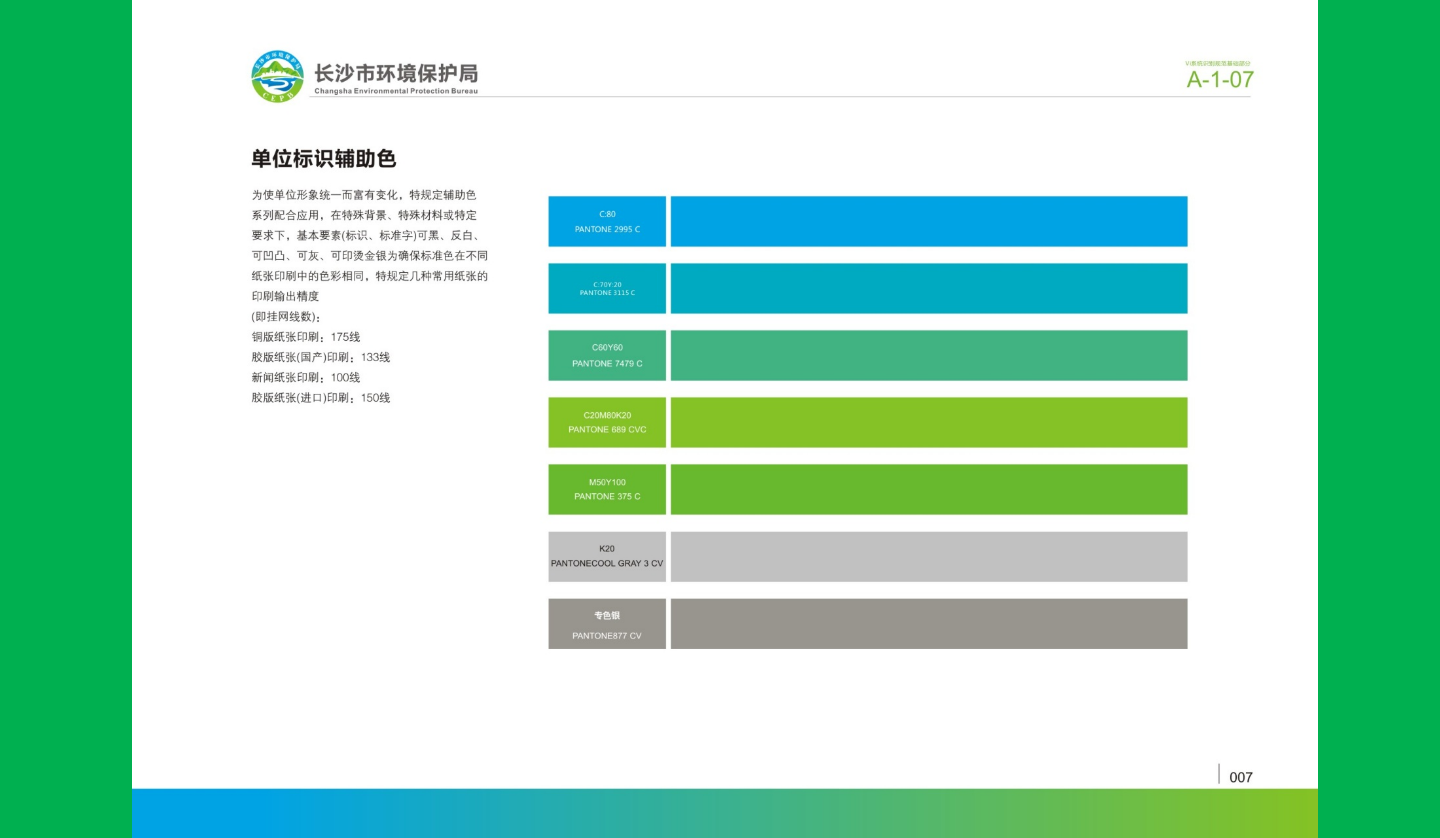Viewport: 1440px width, 838px height.
Task: Click the PANTONE 689 CVC label block
Action: click(606, 422)
